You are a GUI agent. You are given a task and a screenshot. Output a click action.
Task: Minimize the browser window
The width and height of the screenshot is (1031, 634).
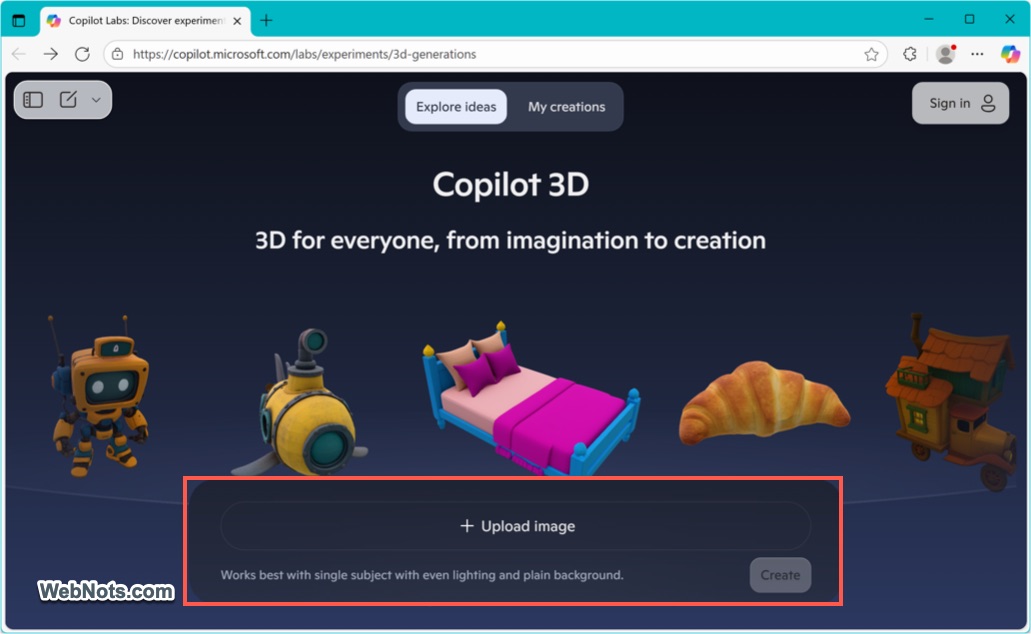point(928,19)
